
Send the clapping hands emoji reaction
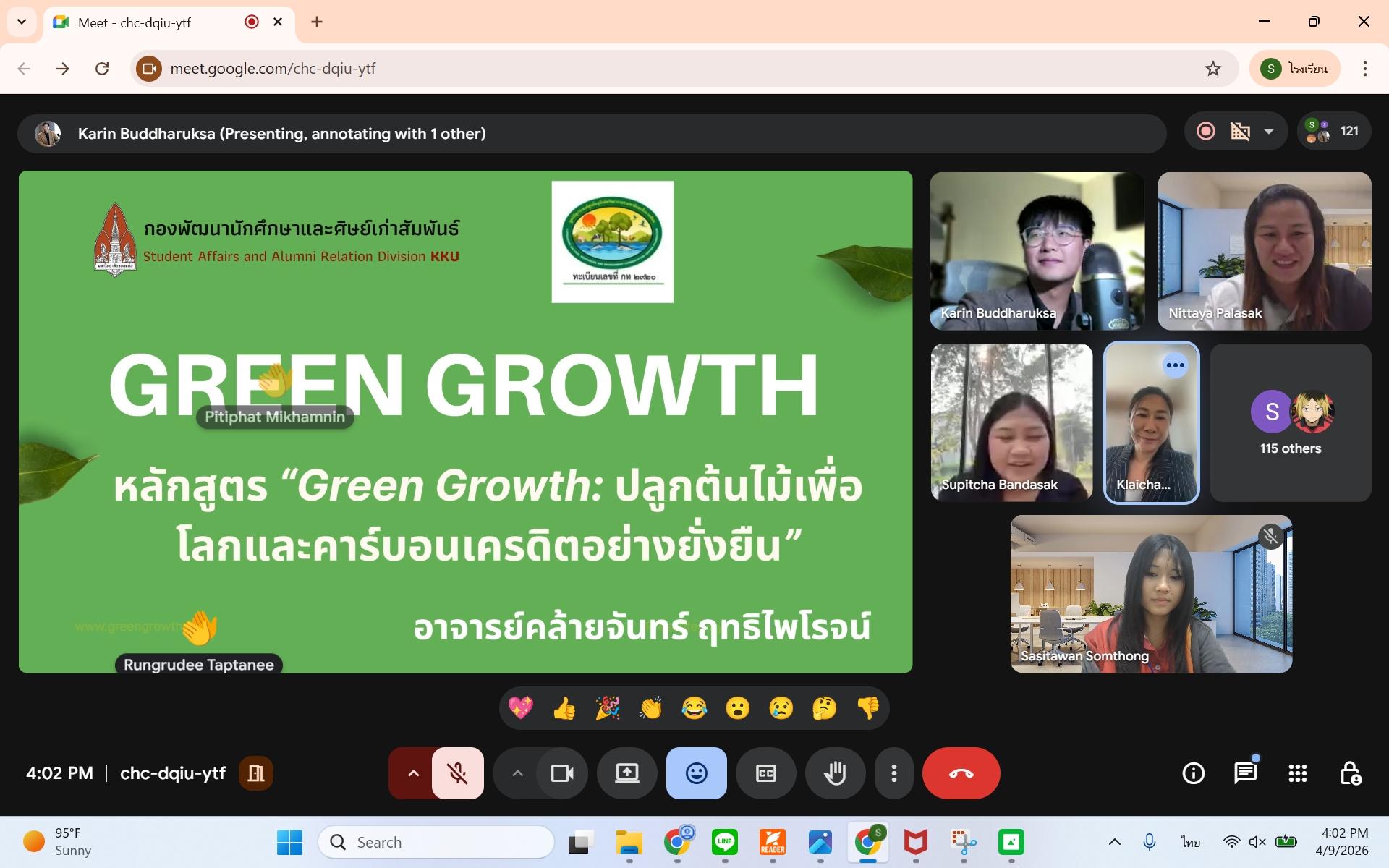point(650,708)
